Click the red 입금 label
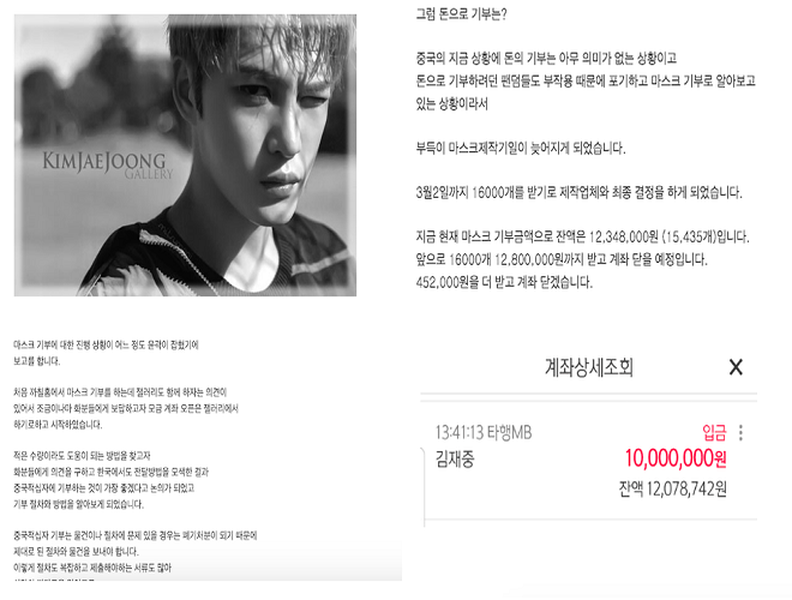Viewport: 792px width, 600px height. point(714,433)
